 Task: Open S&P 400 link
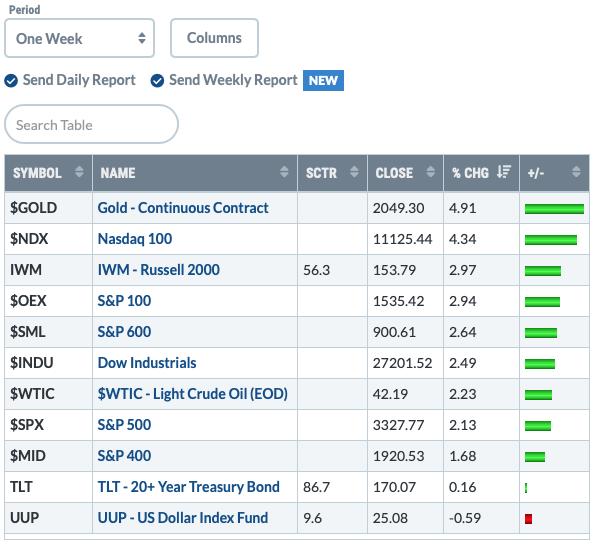pyautogui.click(x=124, y=456)
